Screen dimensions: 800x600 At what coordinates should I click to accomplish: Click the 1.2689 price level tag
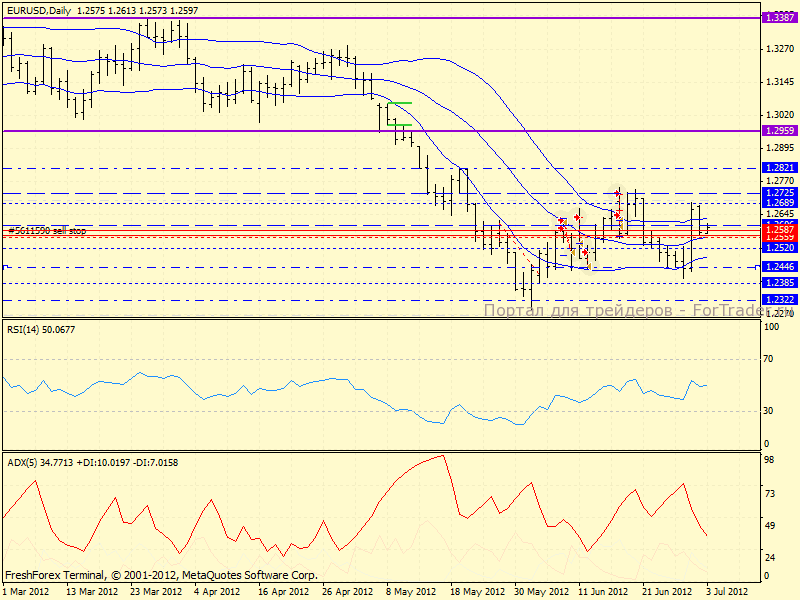777,203
